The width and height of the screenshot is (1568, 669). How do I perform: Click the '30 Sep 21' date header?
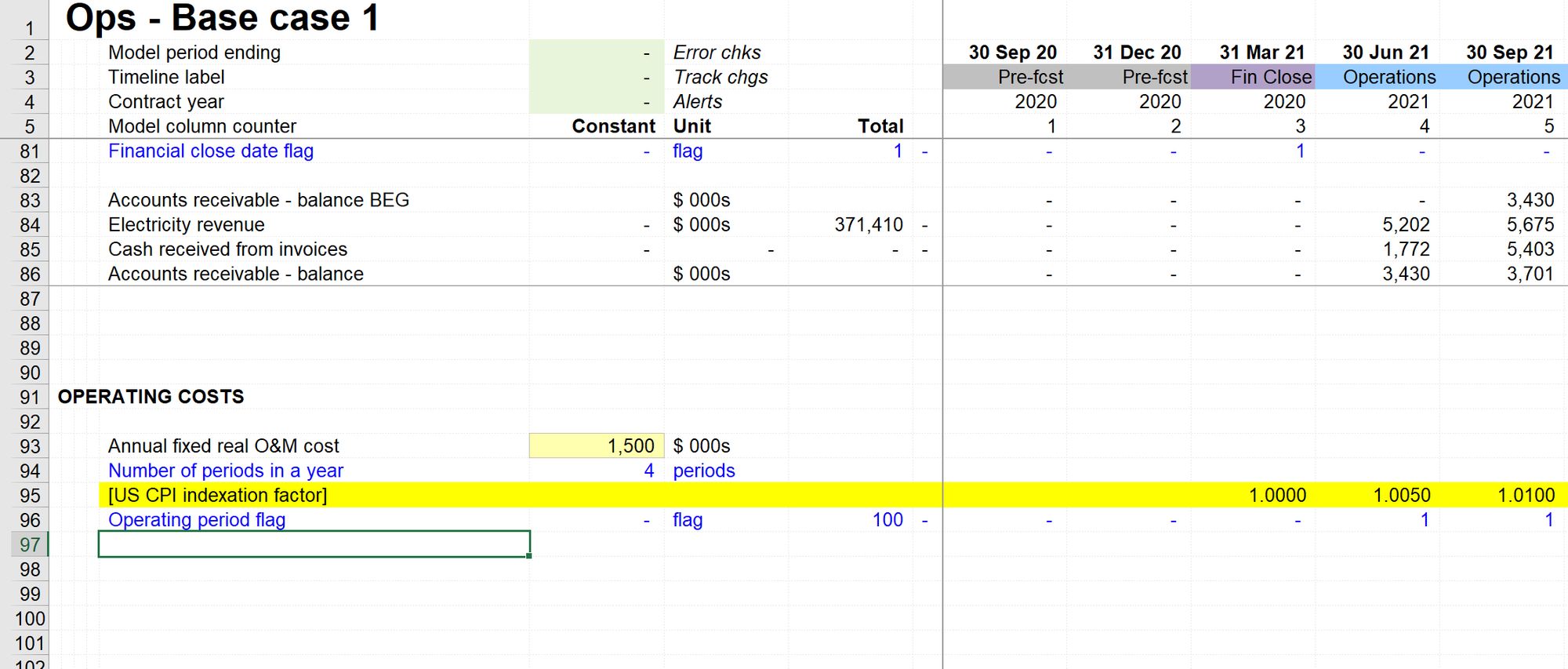1510,53
